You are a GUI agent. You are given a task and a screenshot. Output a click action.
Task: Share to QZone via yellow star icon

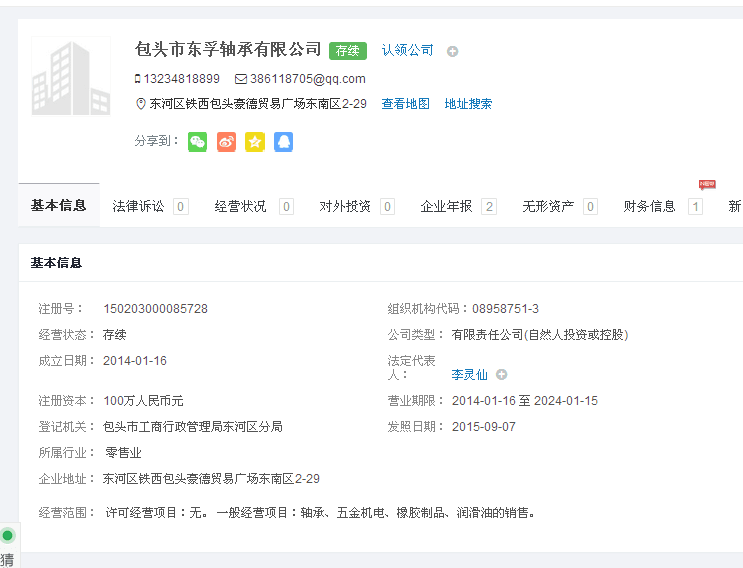[x=255, y=142]
